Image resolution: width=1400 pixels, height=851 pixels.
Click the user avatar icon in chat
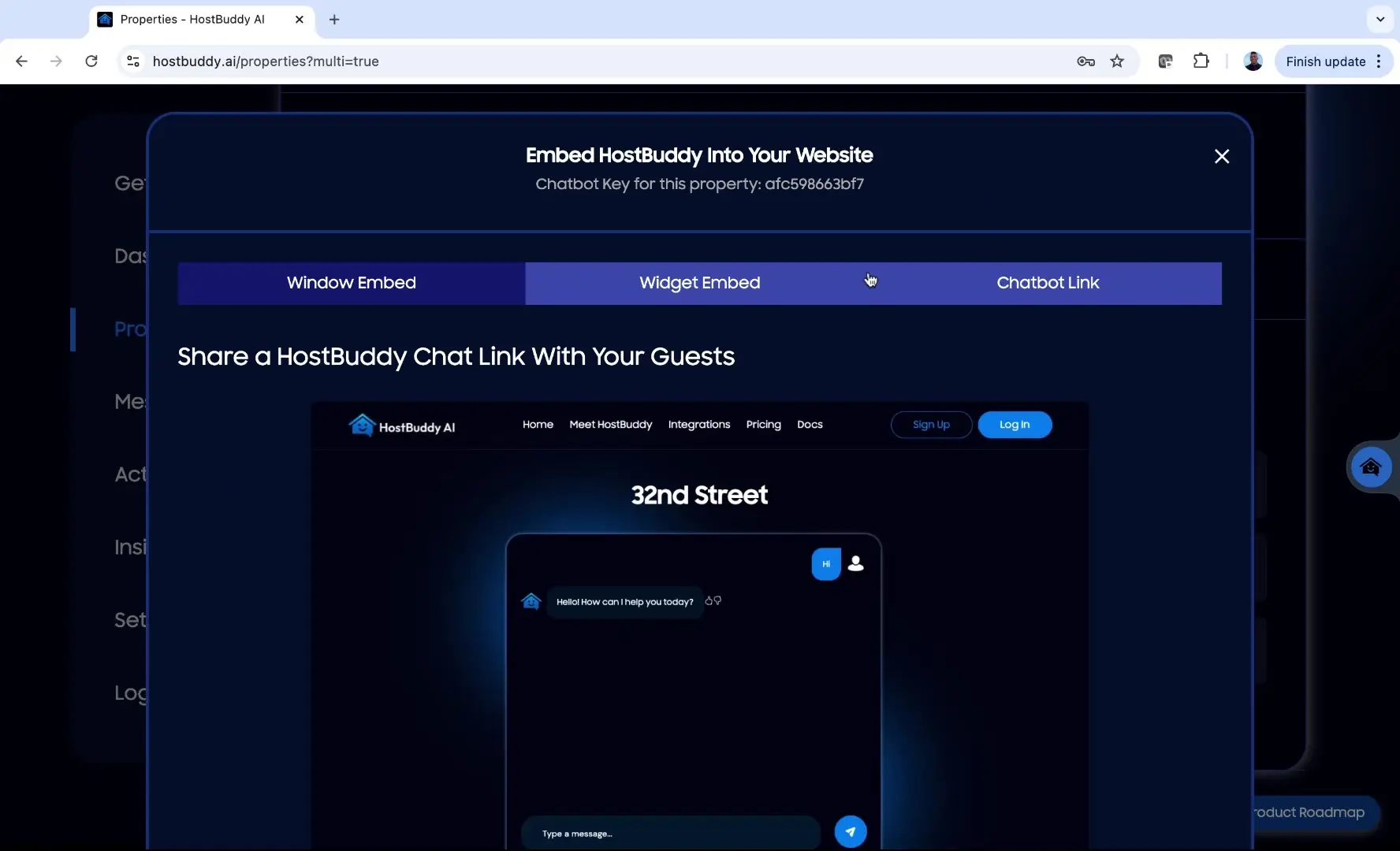[x=855, y=563]
